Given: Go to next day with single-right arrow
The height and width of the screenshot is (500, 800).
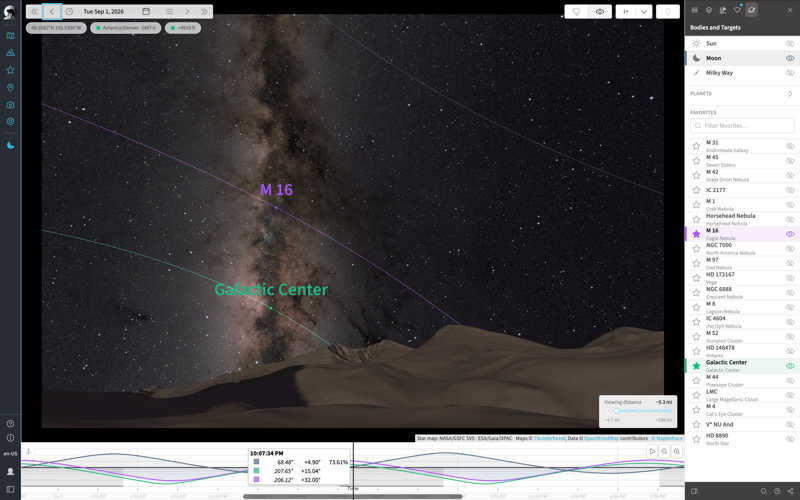Looking at the screenshot, I should coord(187,11).
